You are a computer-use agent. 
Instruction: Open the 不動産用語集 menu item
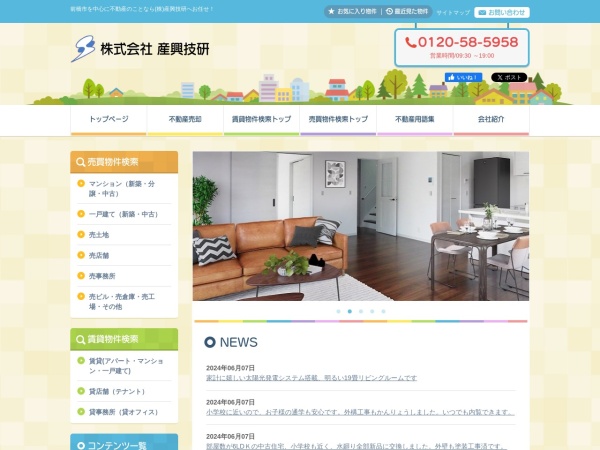415,120
